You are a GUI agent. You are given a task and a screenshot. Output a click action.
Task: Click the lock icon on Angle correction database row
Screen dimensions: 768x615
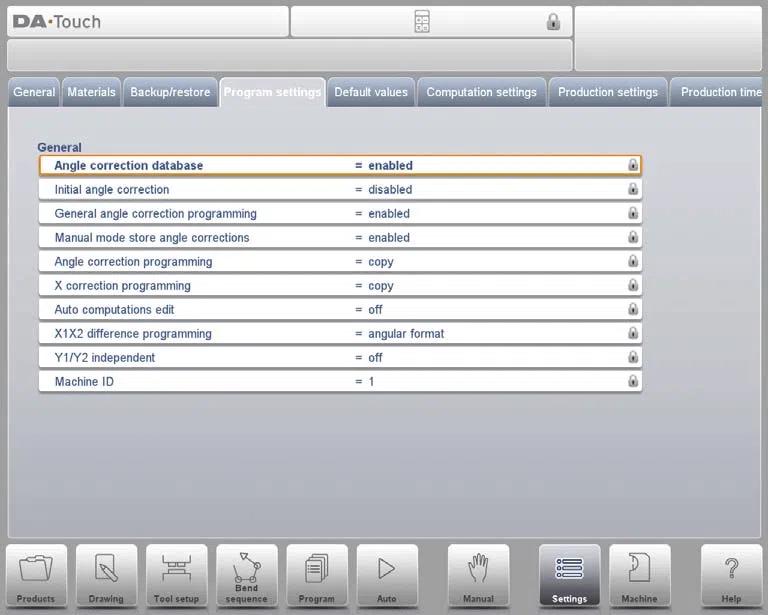[x=633, y=165]
